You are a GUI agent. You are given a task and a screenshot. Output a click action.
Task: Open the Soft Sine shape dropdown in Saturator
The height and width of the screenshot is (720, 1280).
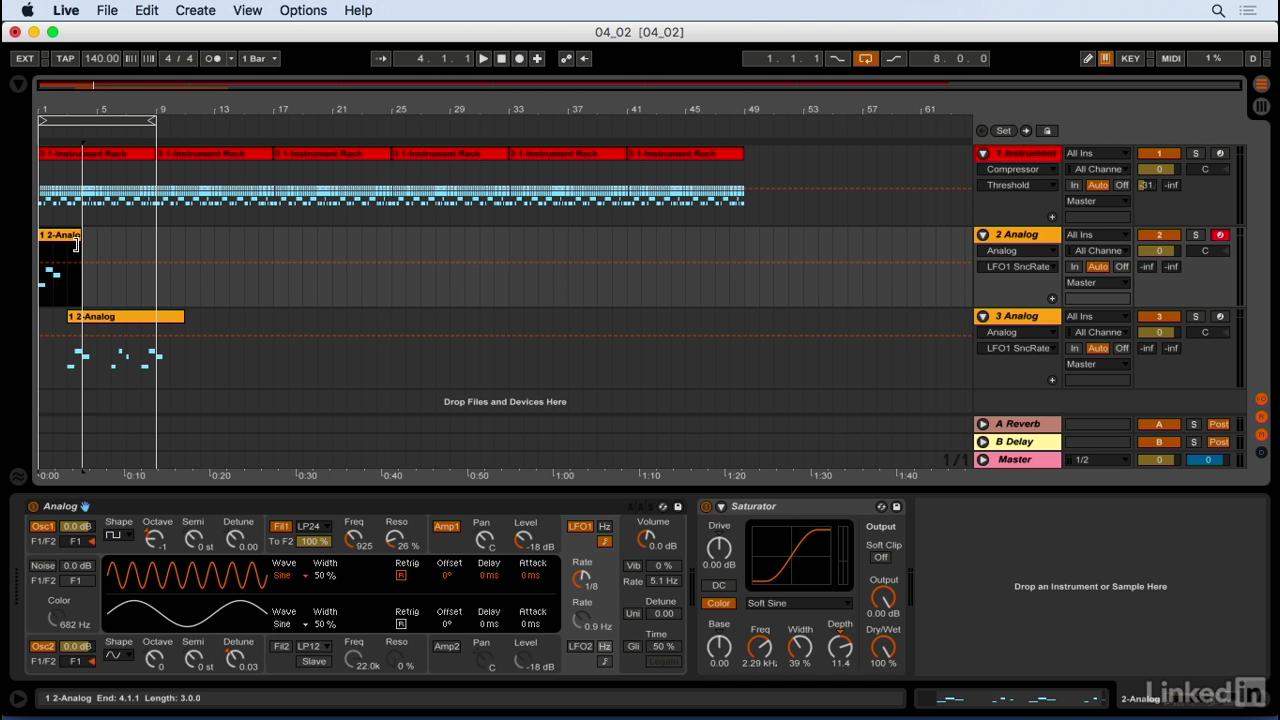tap(798, 603)
